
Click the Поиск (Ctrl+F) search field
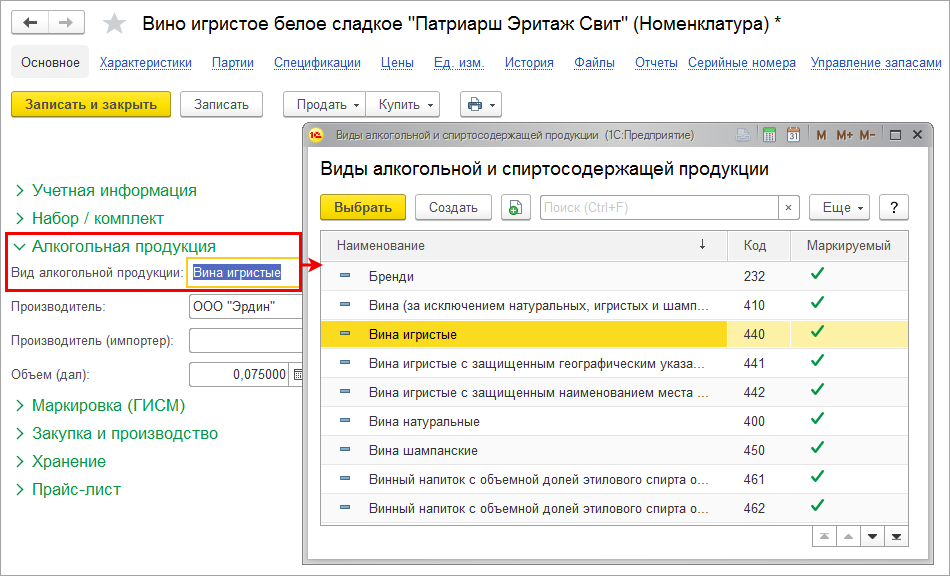pyautogui.click(x=659, y=208)
